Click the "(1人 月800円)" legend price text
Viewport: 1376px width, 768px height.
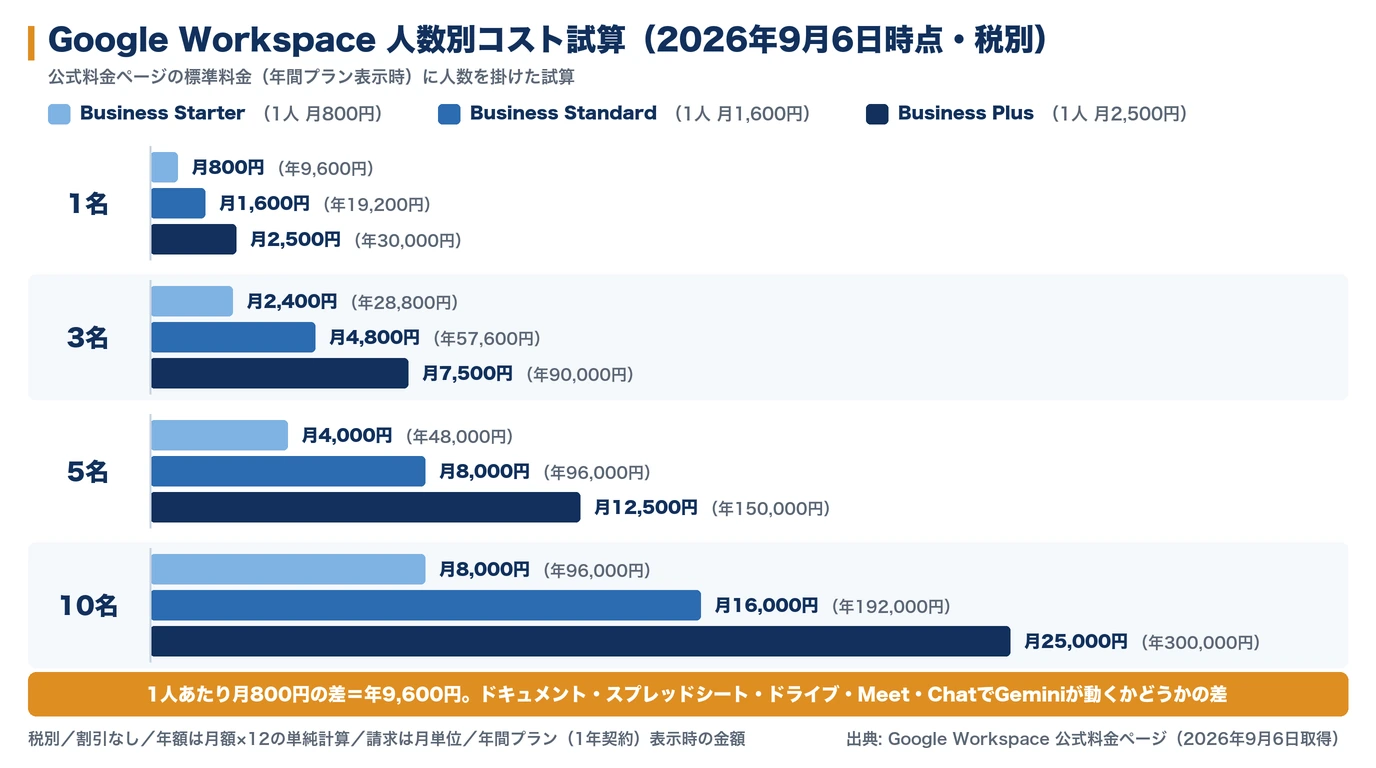click(x=321, y=114)
